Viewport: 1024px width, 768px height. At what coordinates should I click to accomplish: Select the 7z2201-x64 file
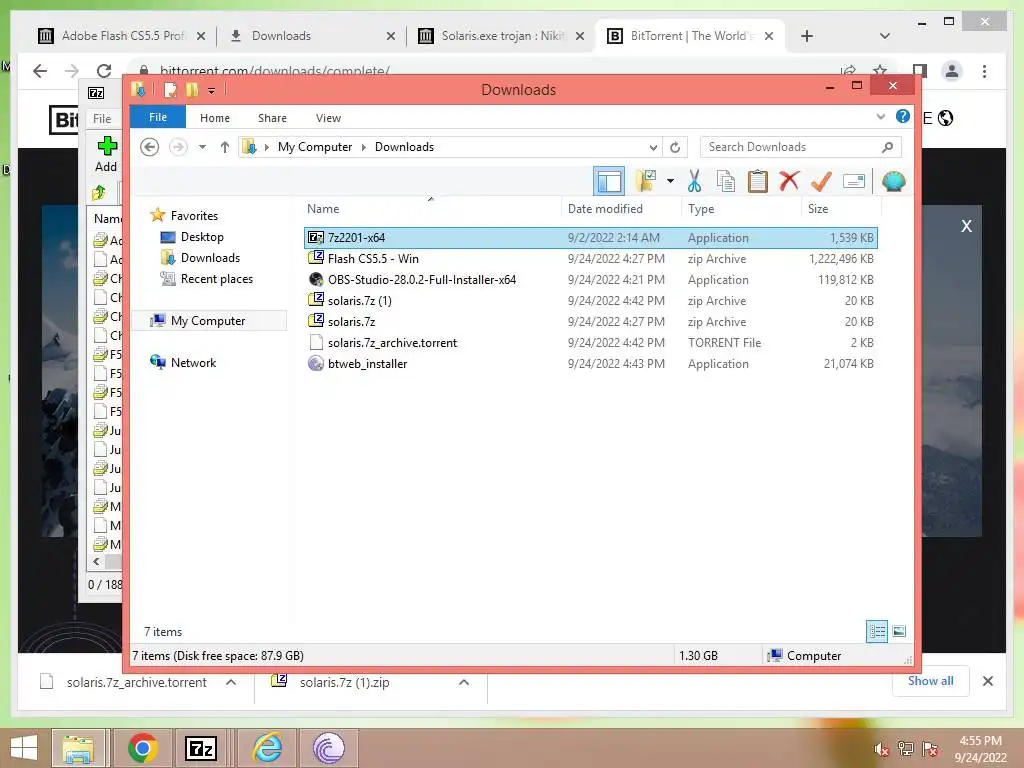coord(590,238)
